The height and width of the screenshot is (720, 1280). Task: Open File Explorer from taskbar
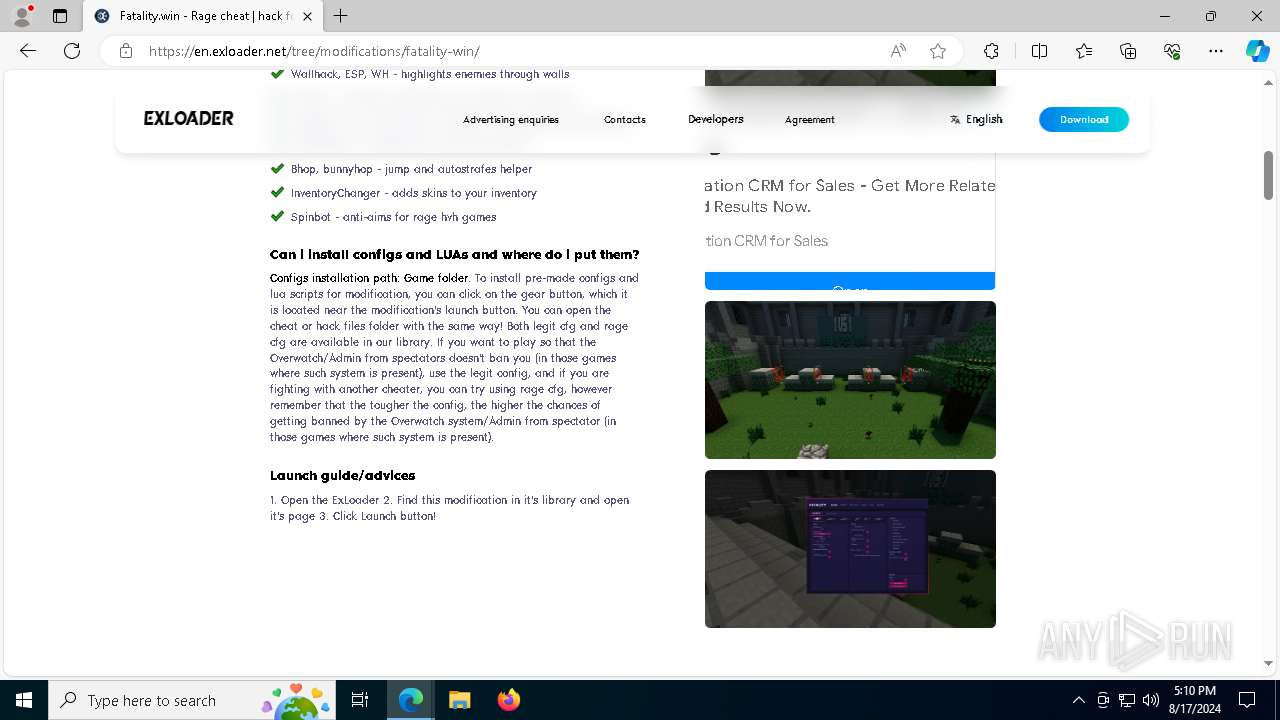(x=459, y=700)
